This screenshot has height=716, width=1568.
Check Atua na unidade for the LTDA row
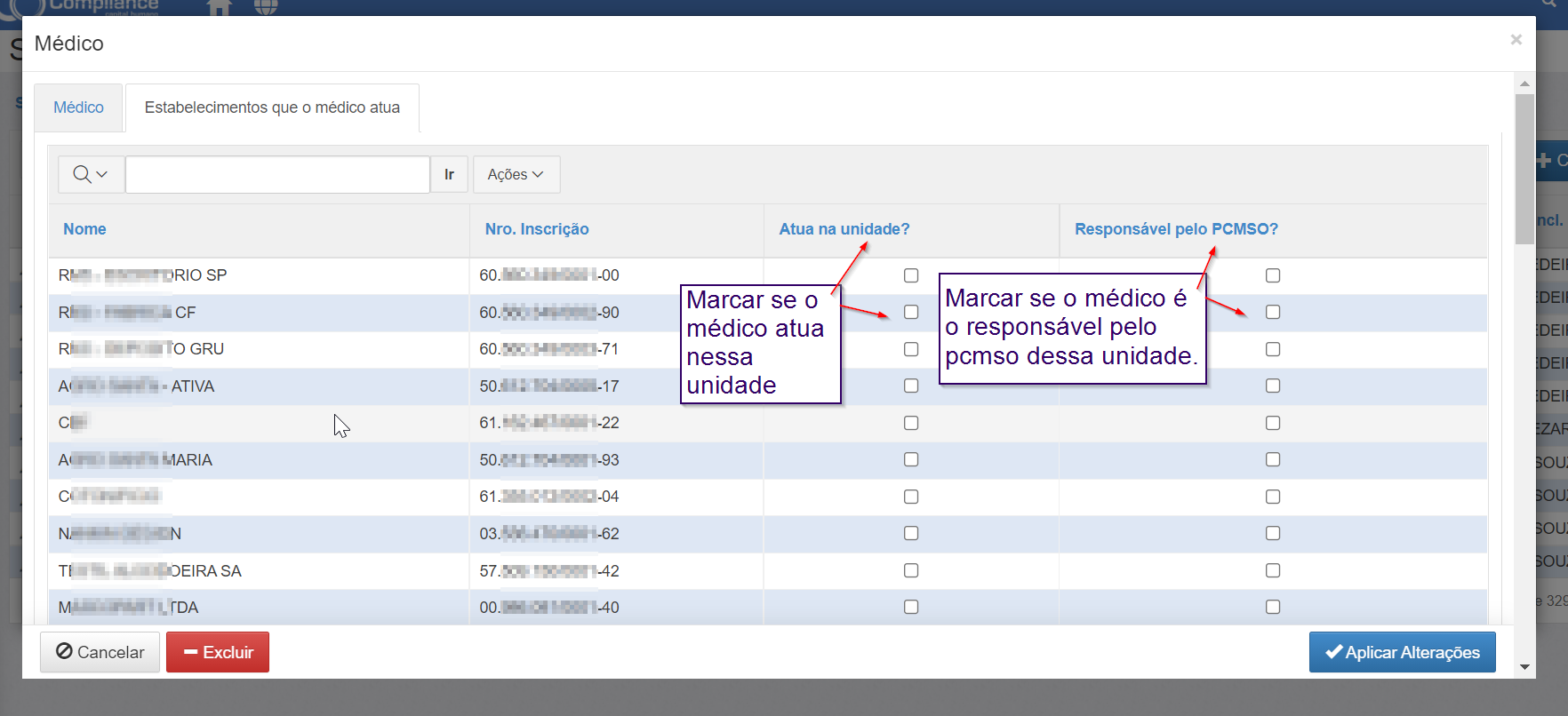[x=911, y=607]
